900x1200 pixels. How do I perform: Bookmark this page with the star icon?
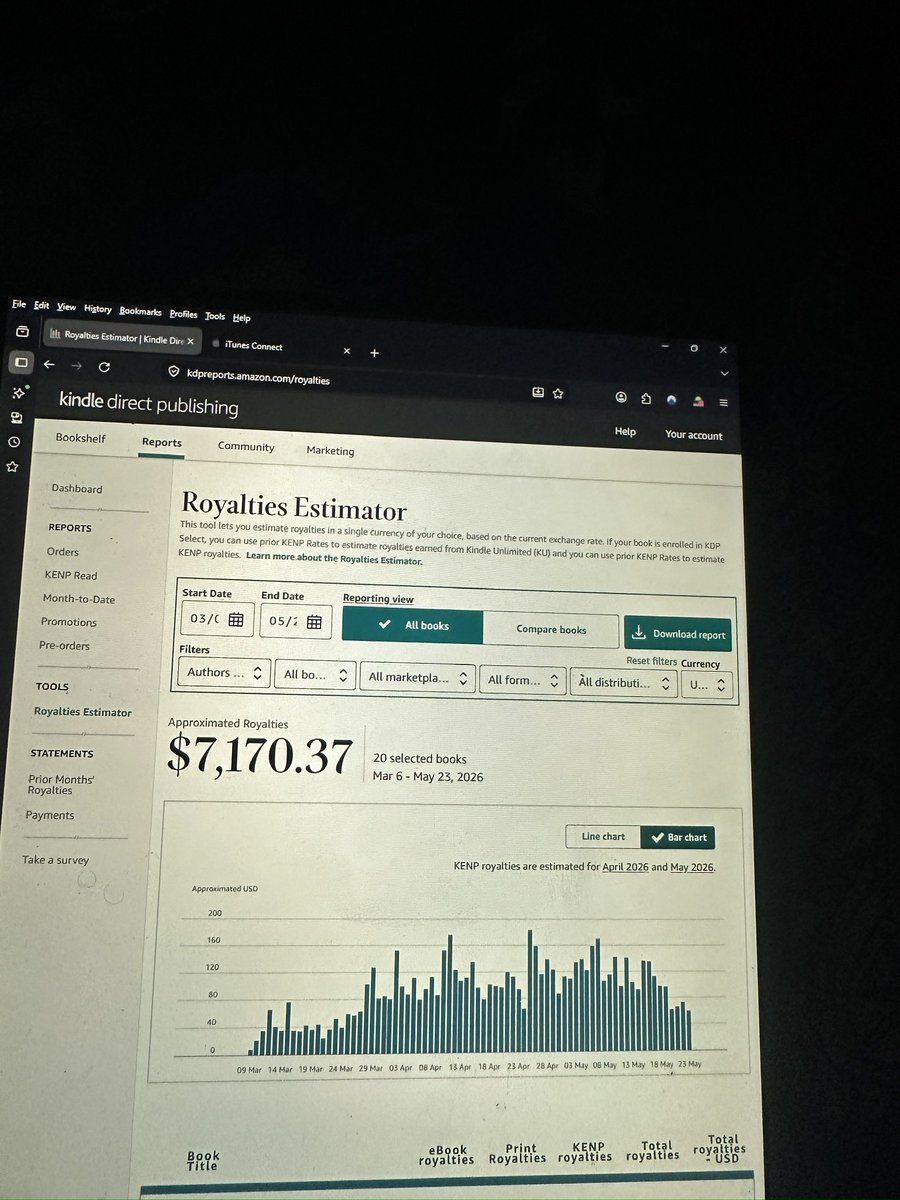(558, 393)
